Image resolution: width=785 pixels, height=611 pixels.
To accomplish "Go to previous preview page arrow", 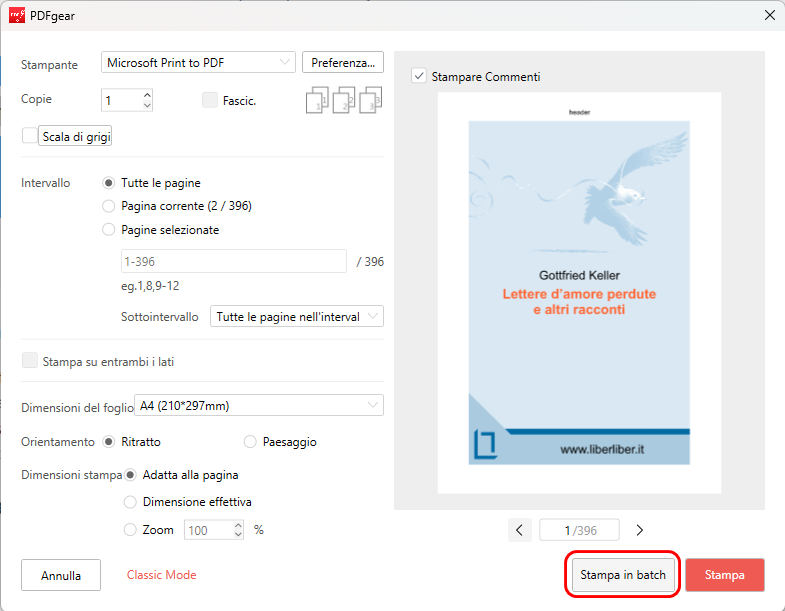I will coord(519,530).
